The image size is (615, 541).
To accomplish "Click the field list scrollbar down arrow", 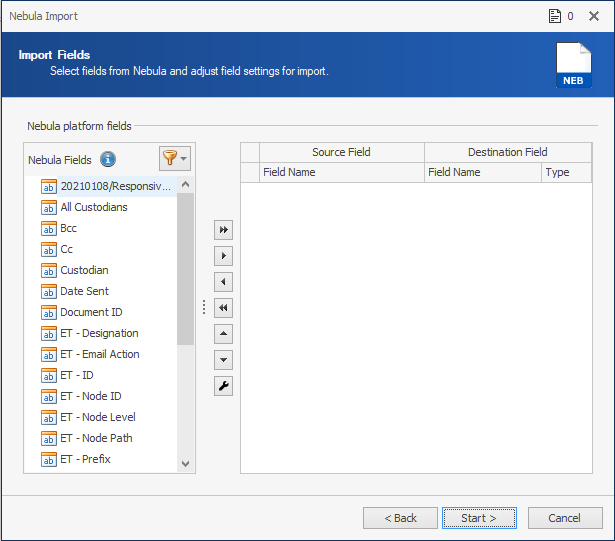I will coord(186,464).
